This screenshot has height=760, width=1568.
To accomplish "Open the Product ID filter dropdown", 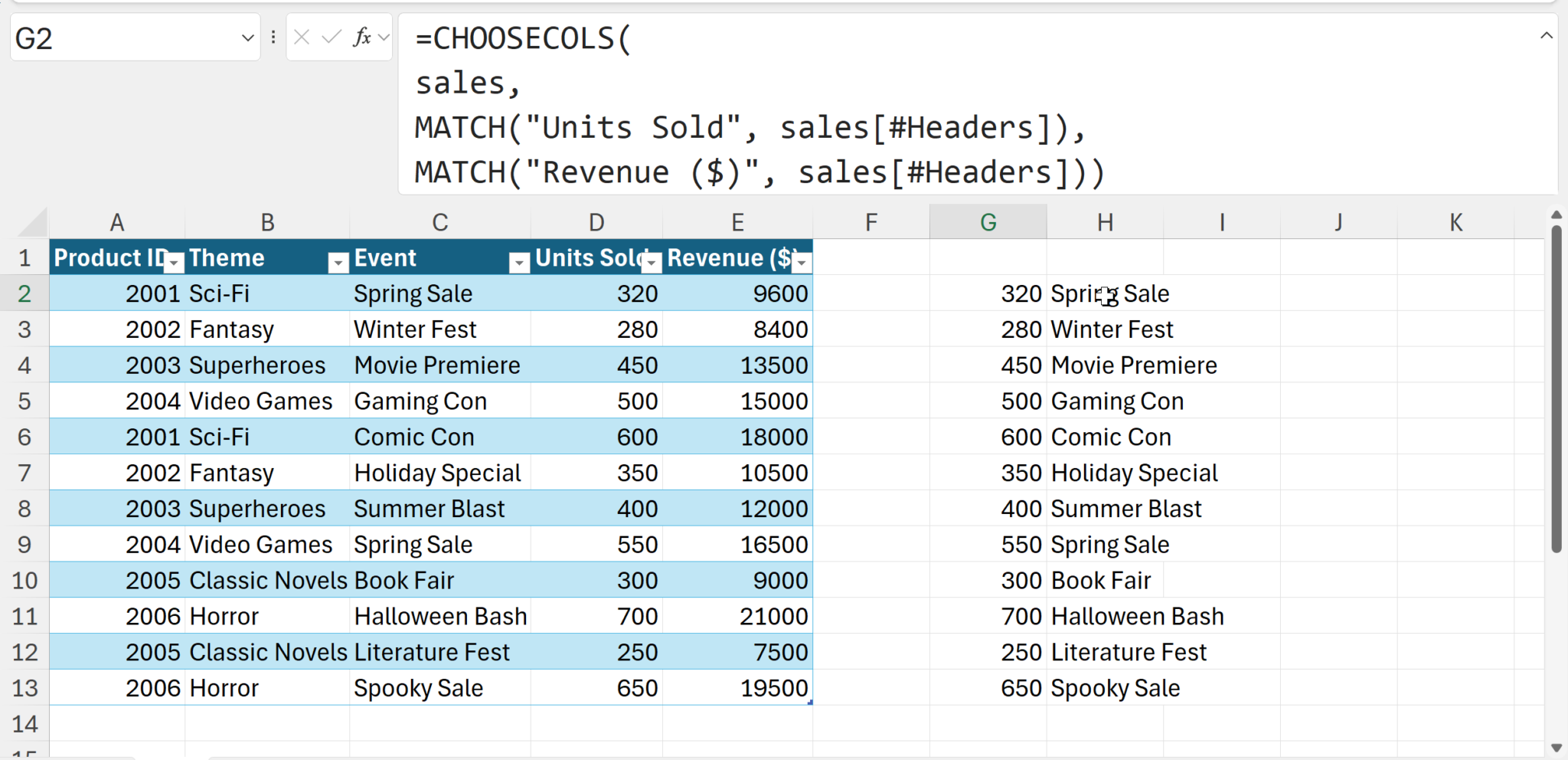I will tap(175, 263).
